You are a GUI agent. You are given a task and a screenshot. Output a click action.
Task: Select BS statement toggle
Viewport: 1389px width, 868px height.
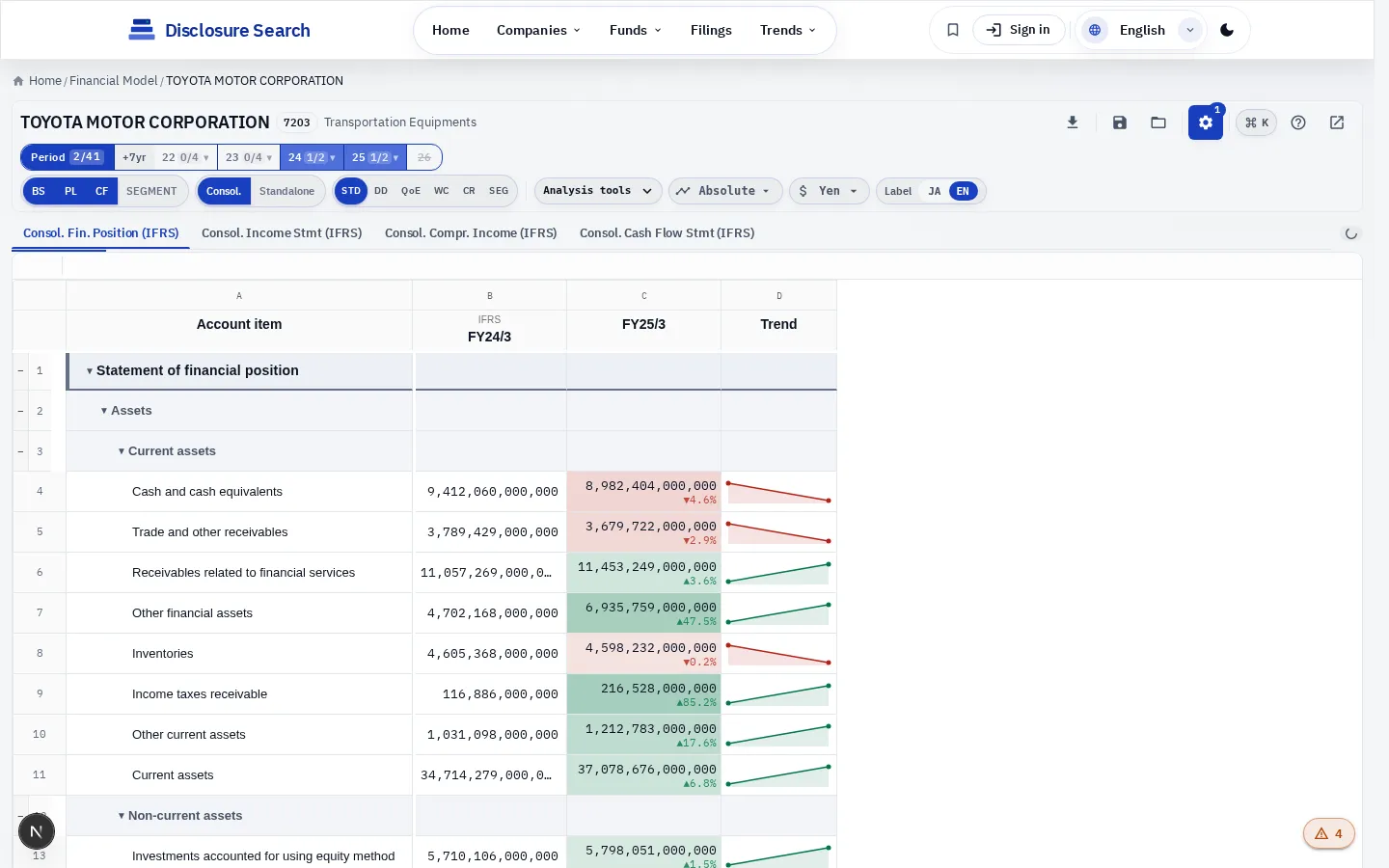(39, 191)
